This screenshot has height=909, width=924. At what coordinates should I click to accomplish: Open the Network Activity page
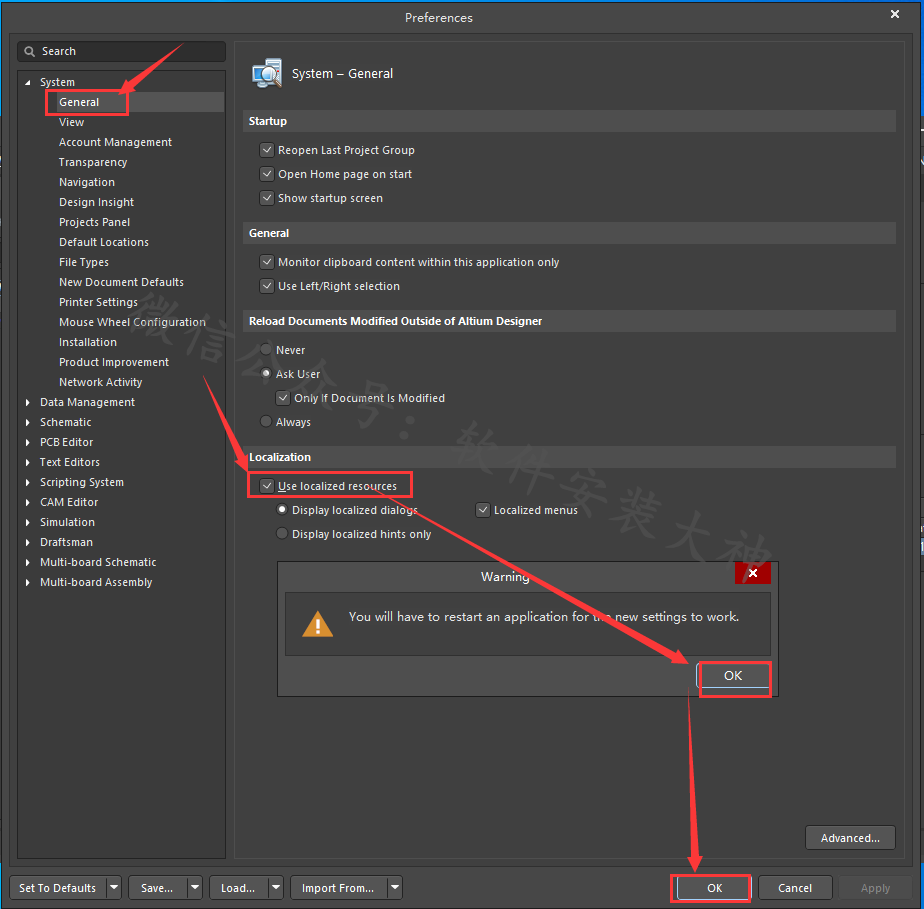(x=101, y=383)
